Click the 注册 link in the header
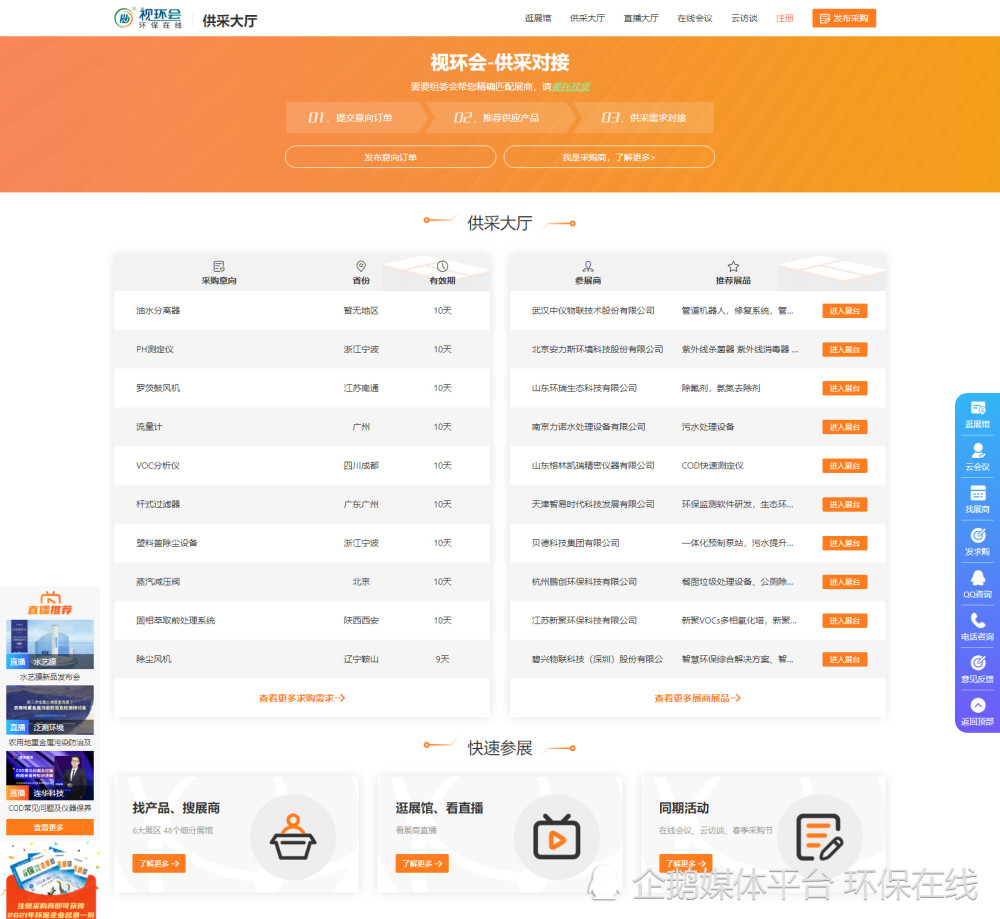Screen dimensions: 1000x919 click(x=784, y=18)
